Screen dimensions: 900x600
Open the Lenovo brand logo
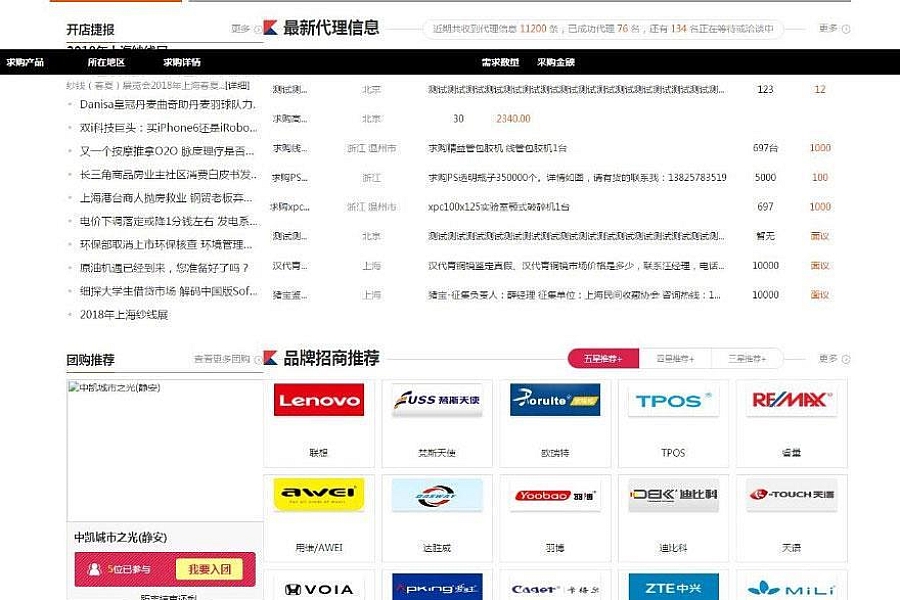pos(319,400)
